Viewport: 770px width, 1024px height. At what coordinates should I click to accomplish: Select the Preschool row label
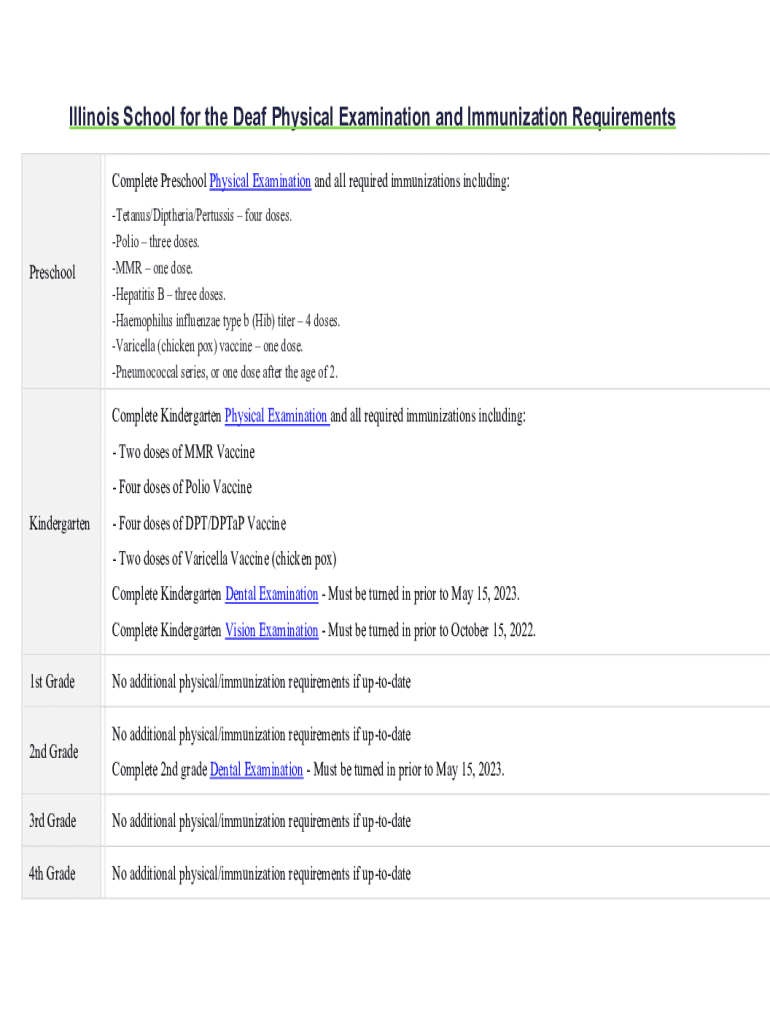coord(52,272)
